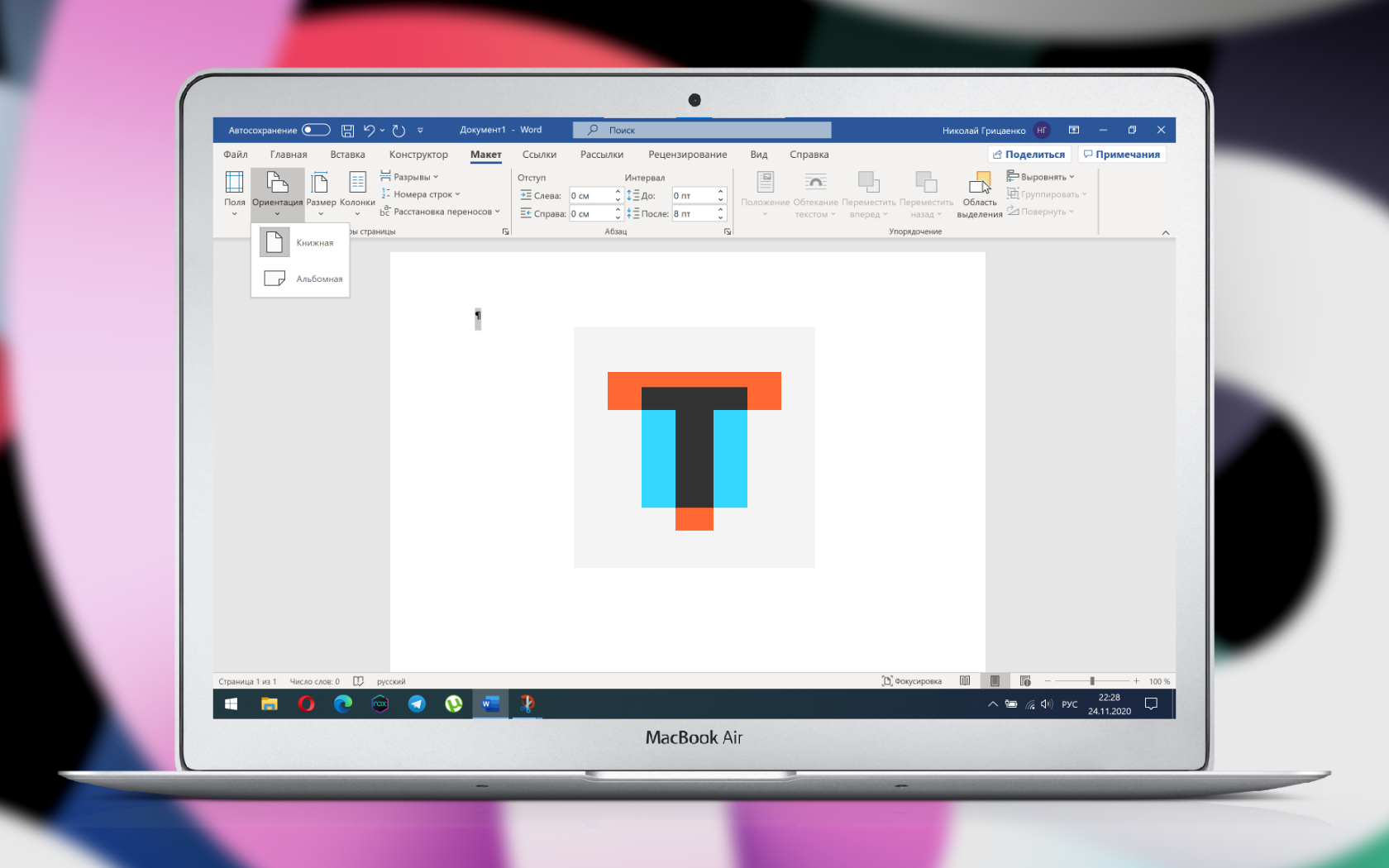This screenshot has height=868, width=1389.
Task: Switch to the Рассылки tab
Action: (602, 155)
